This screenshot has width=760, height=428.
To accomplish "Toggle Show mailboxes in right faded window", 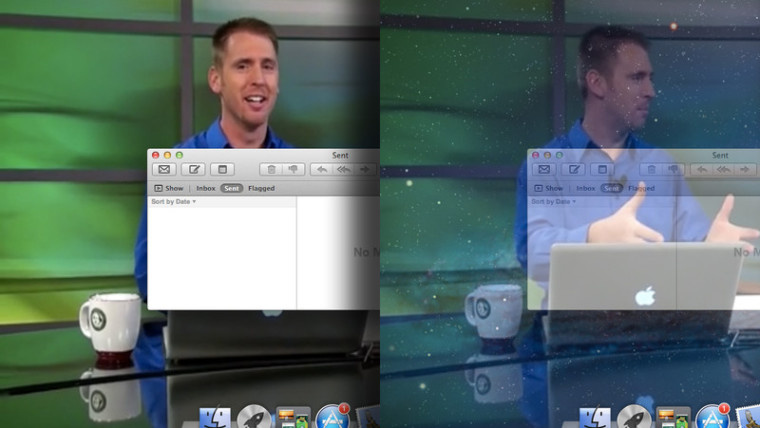I will click(548, 188).
